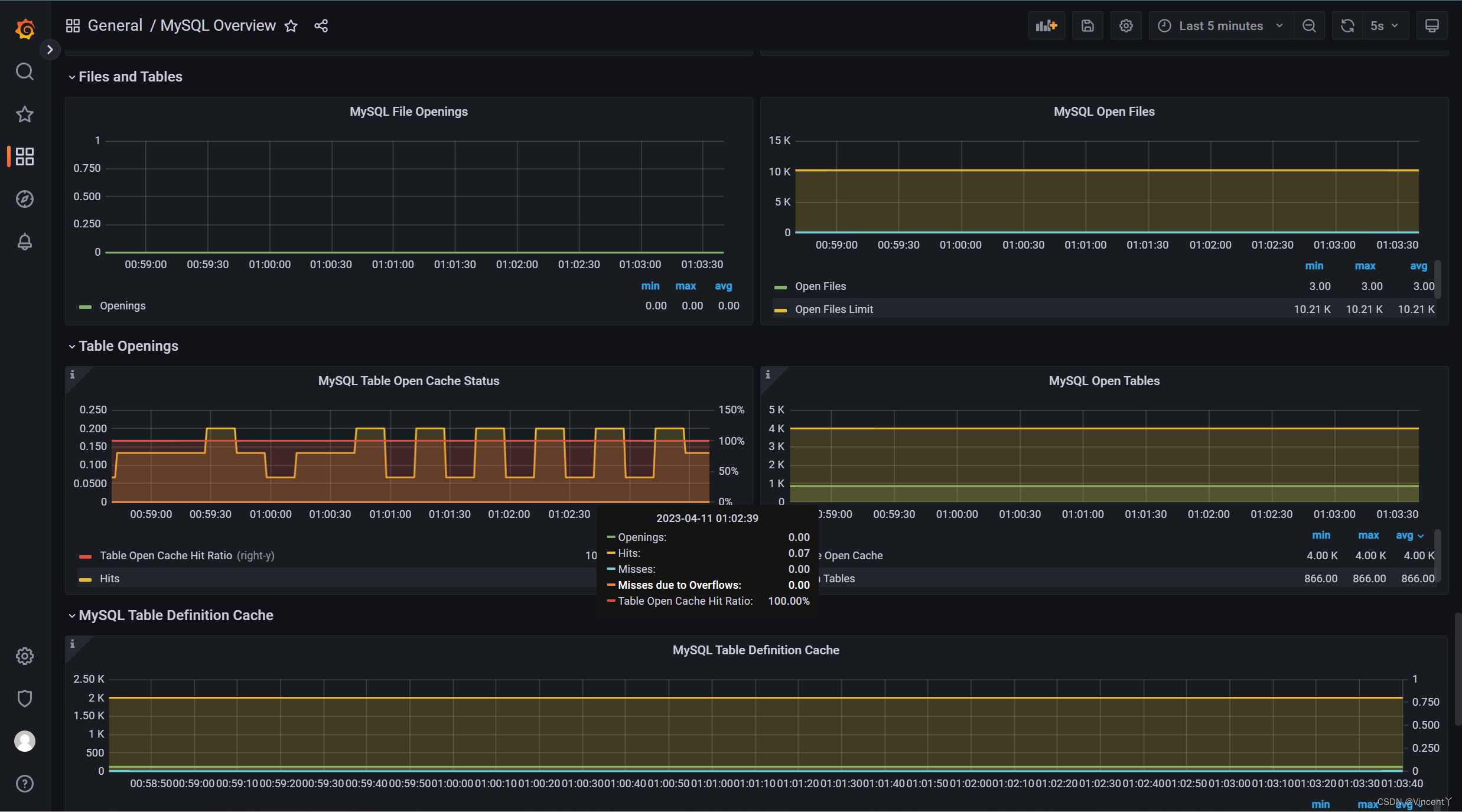The height and width of the screenshot is (812, 1462).
Task: Open the search dashboards icon
Action: (x=25, y=71)
